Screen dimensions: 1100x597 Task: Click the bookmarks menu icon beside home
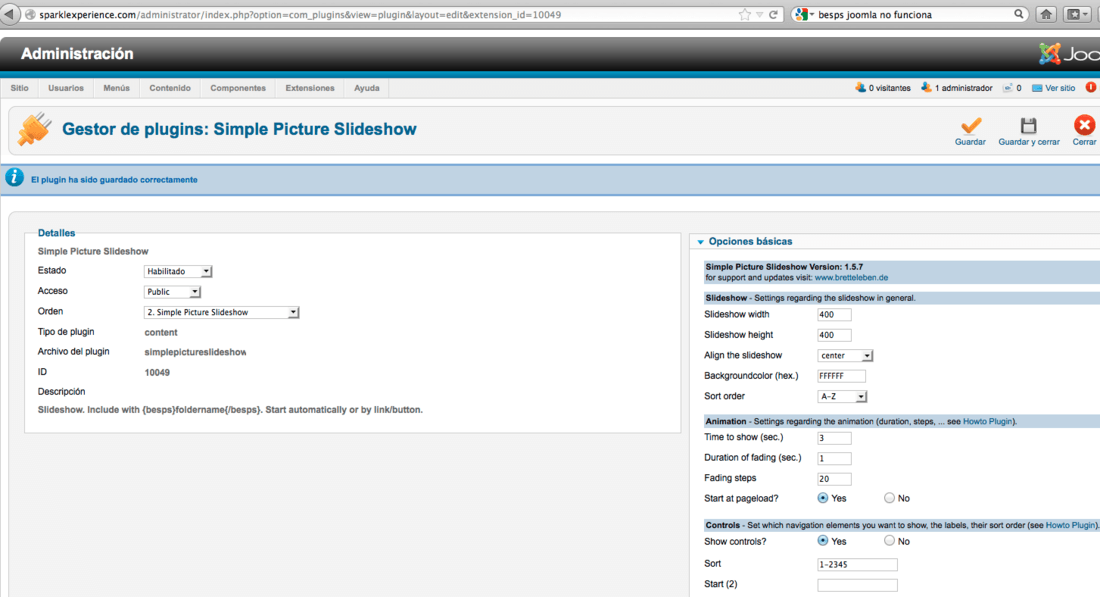coord(1075,14)
